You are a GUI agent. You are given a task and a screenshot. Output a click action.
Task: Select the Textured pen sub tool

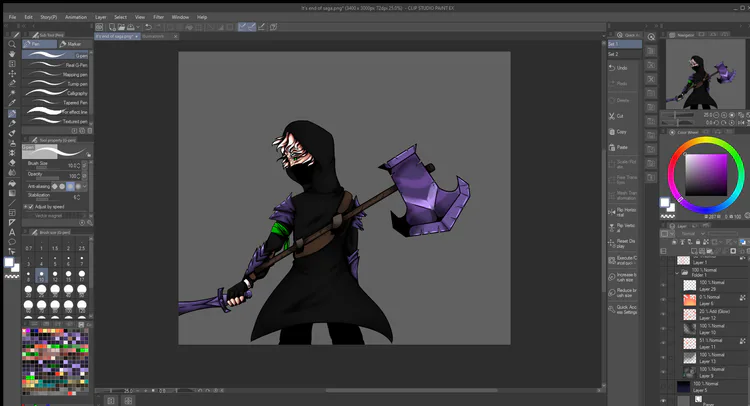click(55, 121)
